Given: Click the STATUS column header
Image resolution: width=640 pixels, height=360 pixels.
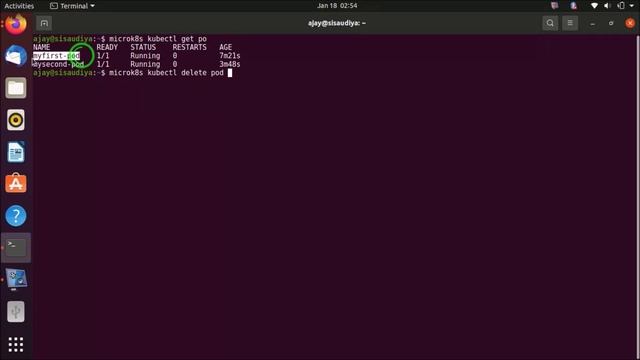Looking at the screenshot, I should click(143, 47).
